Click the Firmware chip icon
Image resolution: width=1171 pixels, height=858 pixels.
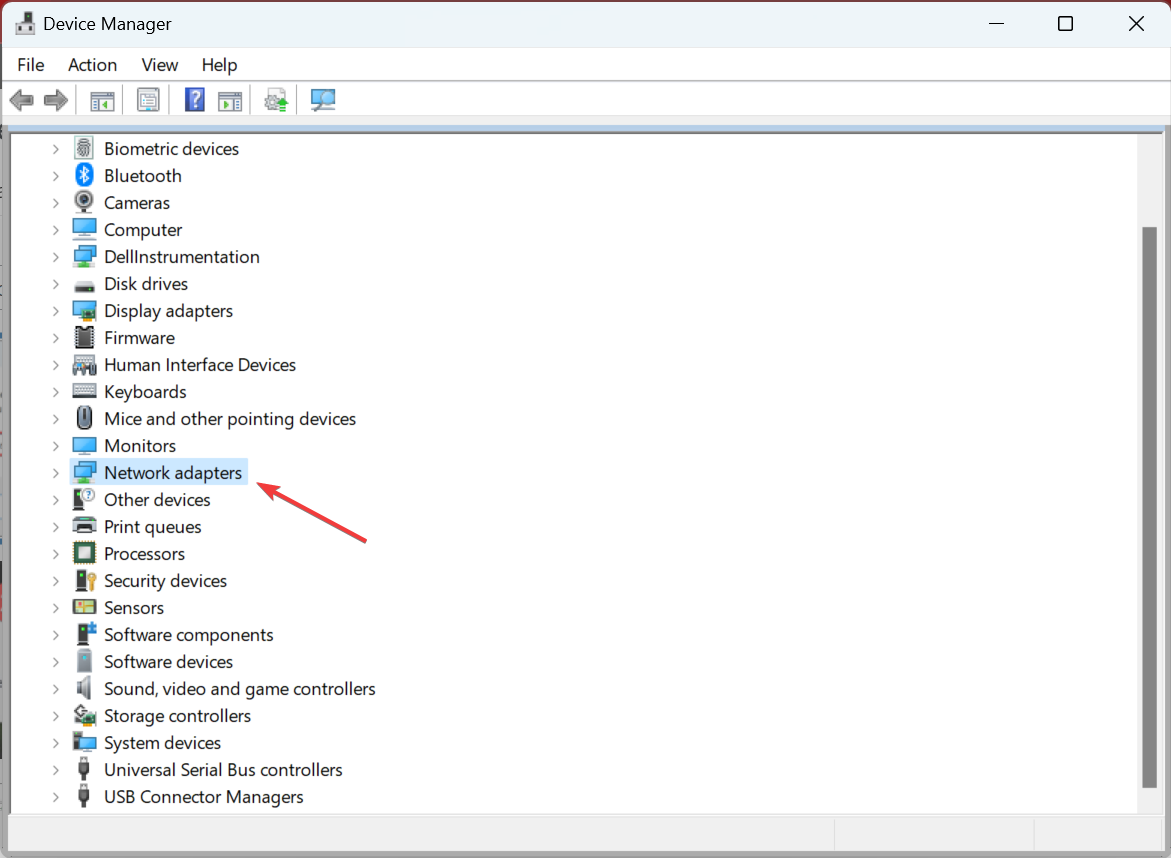click(x=84, y=338)
